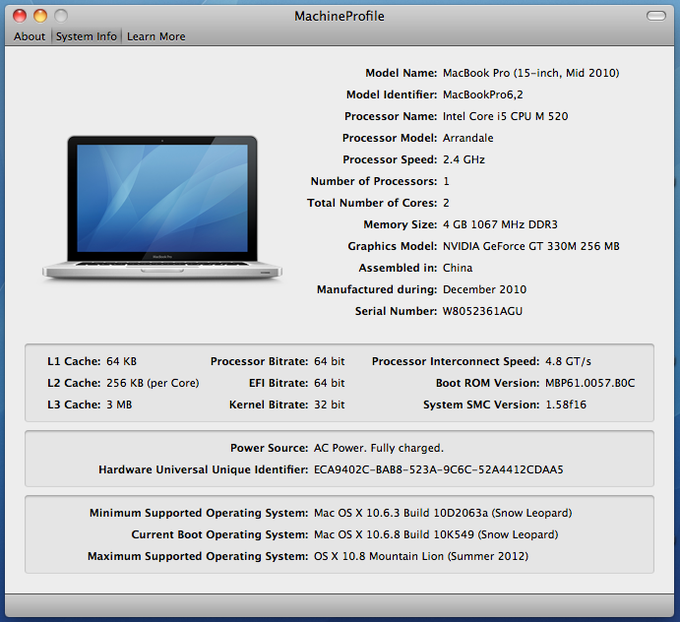Select graphics model 'NVIDIA GeForce GT 330M 256 MB'
Screen dimensions: 680x622
531,246
